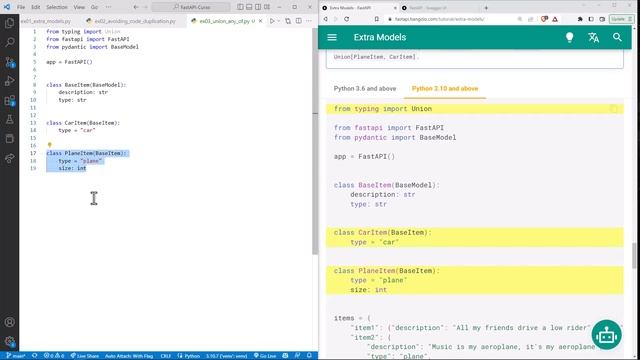640x360 pixels.
Task: Click the docs page vertical scrollbar
Action: click(634, 256)
